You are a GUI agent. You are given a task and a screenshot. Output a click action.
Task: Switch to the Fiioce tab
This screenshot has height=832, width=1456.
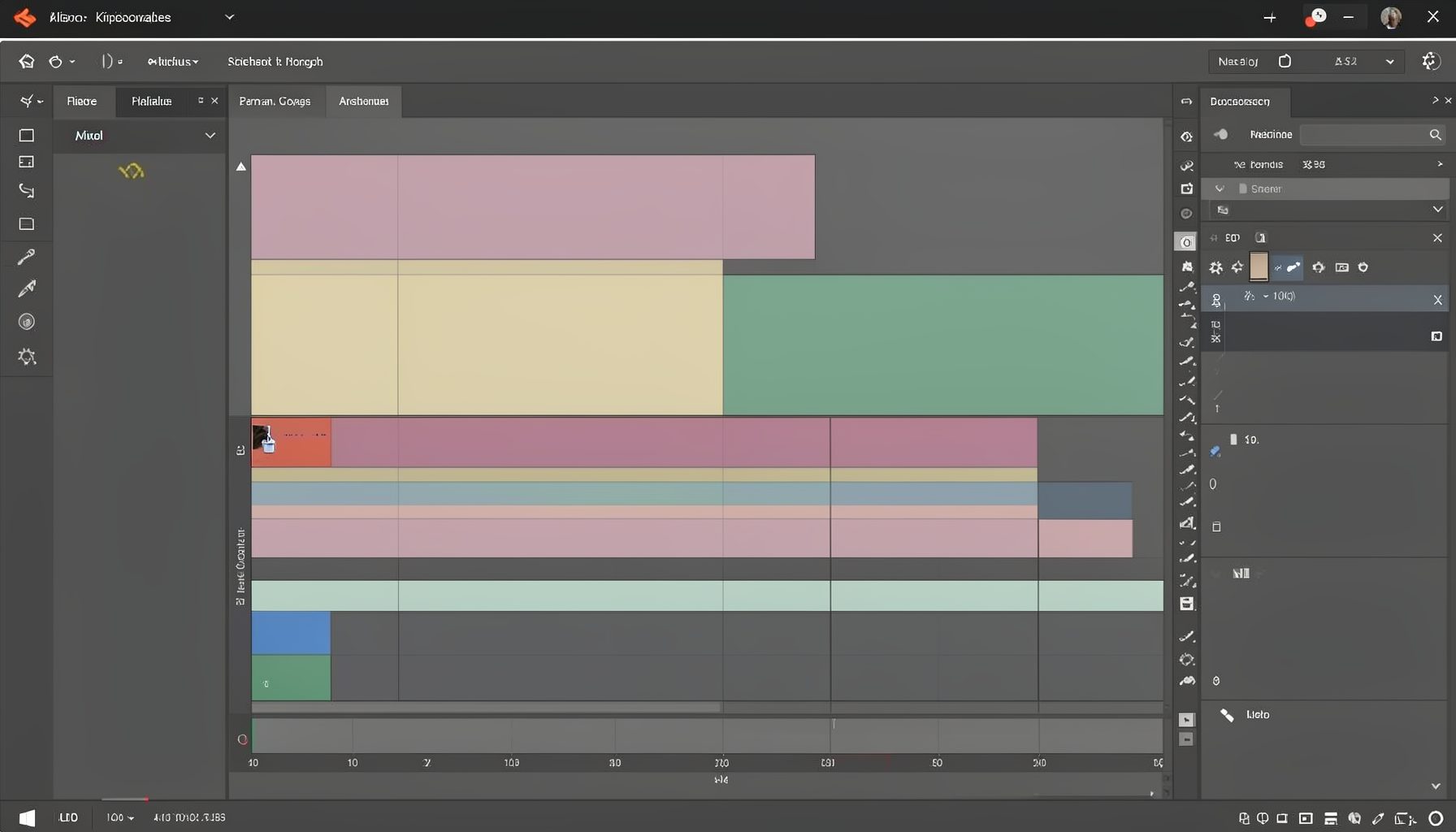coord(82,102)
